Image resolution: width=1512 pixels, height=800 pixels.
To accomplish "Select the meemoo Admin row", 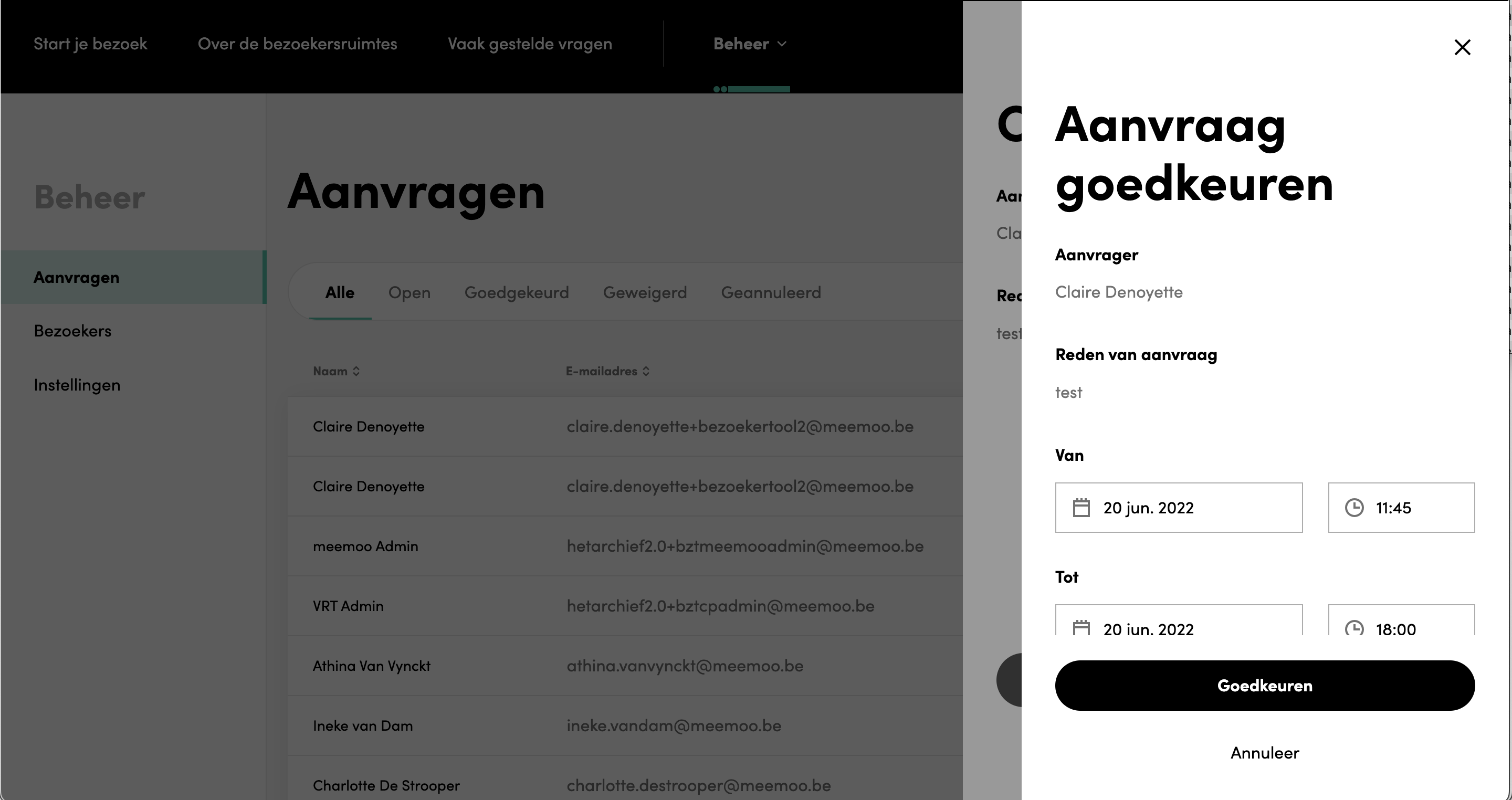I will pyautogui.click(x=625, y=546).
